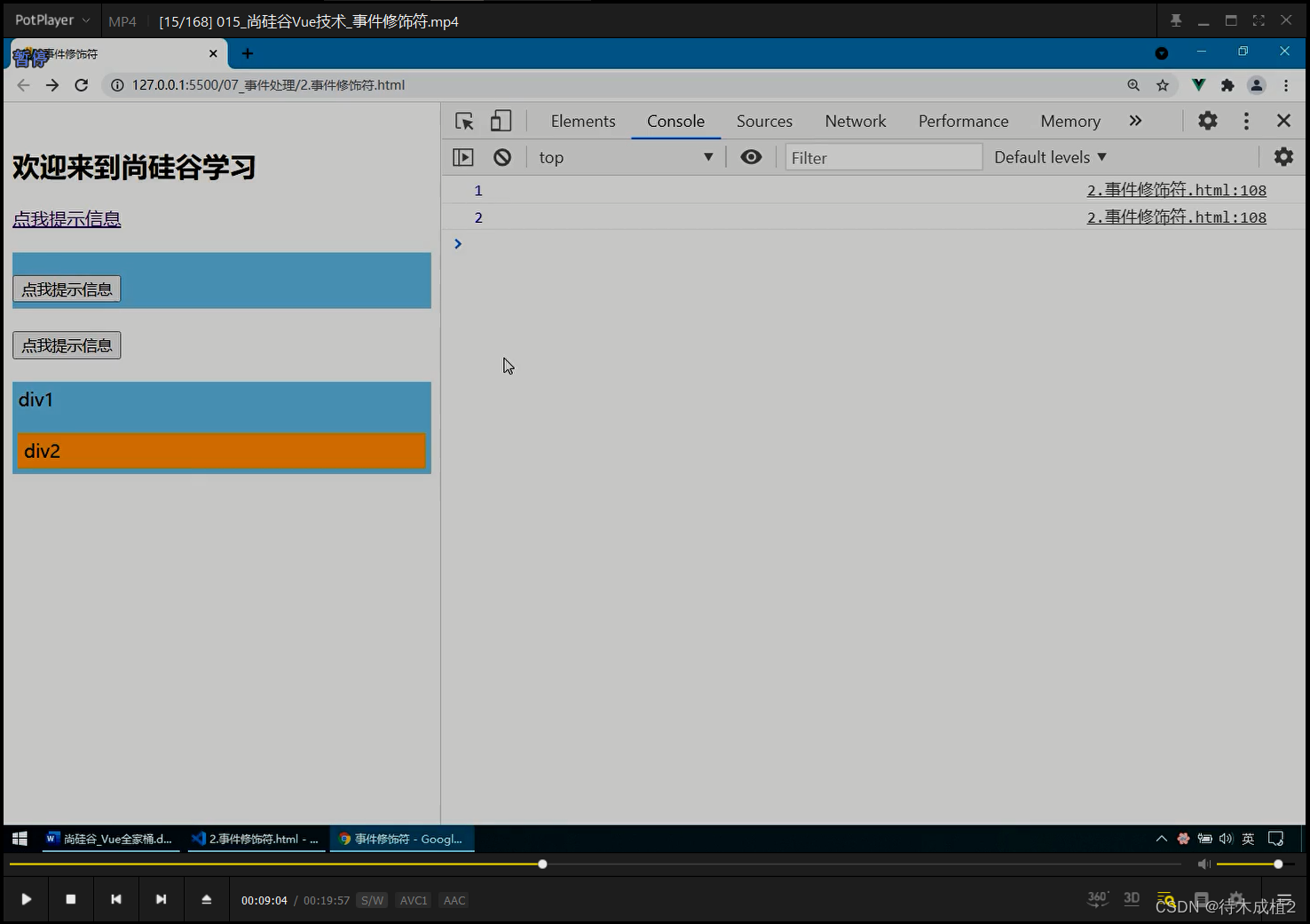
Task: Click 点我提示信息 button inside blue box
Action: (x=67, y=289)
